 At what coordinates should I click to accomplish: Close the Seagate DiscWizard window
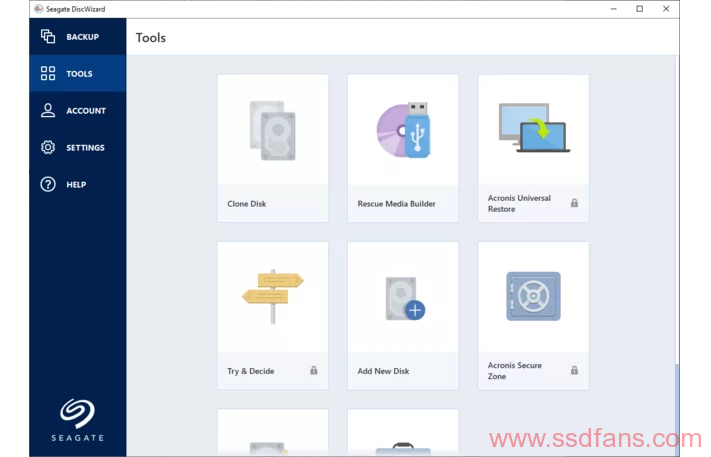(x=666, y=9)
